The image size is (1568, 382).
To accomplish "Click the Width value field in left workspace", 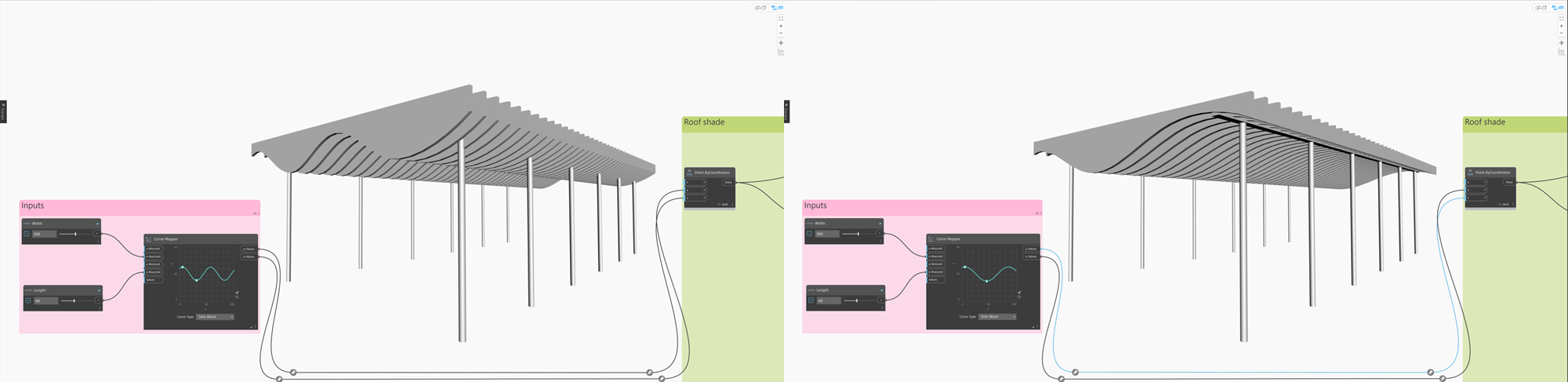I will click(x=42, y=234).
